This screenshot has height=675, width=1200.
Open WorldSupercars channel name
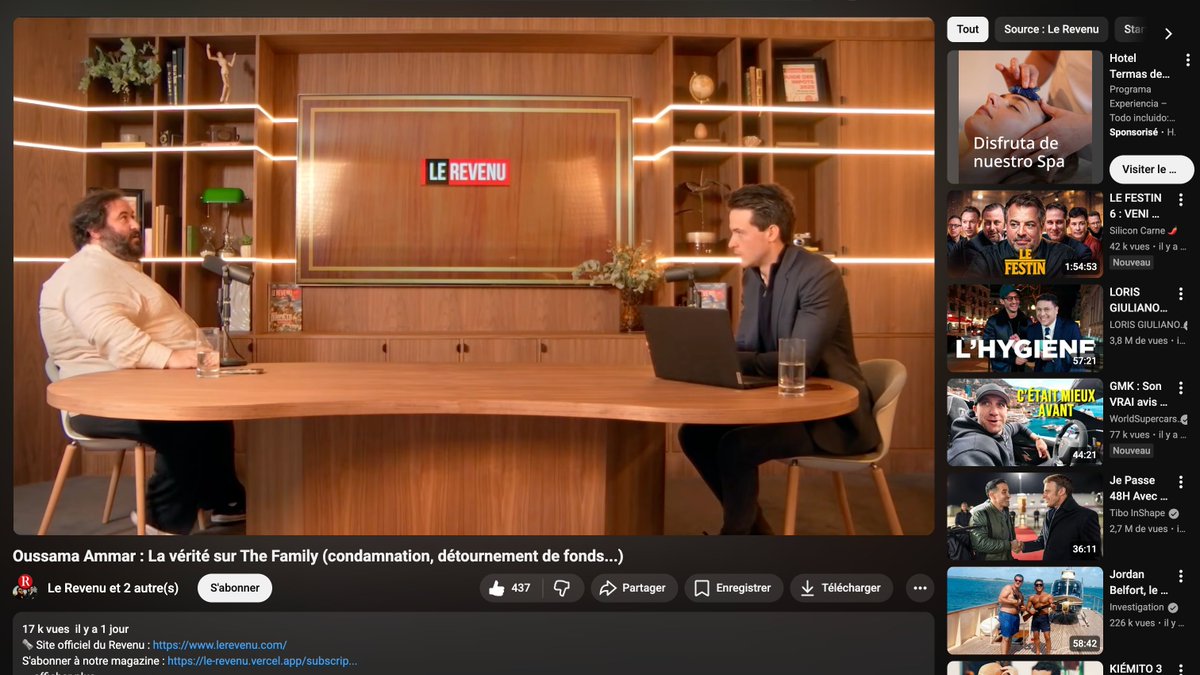(x=1144, y=419)
